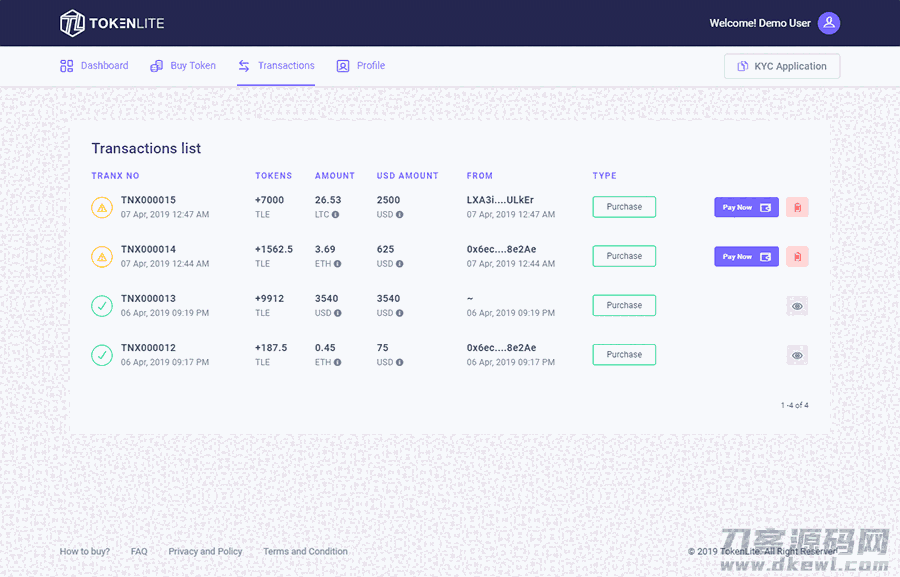
Task: Click the info icon beside LTC amount
Action: (335, 215)
